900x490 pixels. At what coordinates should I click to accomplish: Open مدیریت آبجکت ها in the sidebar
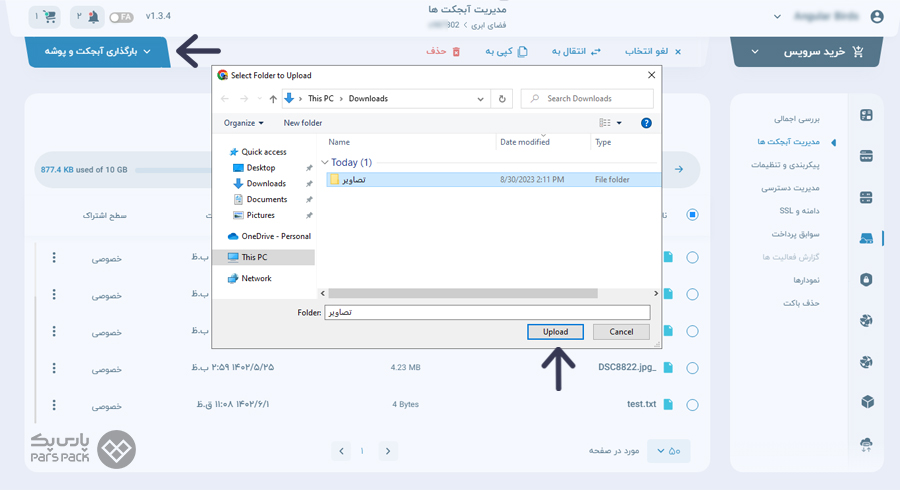point(789,142)
